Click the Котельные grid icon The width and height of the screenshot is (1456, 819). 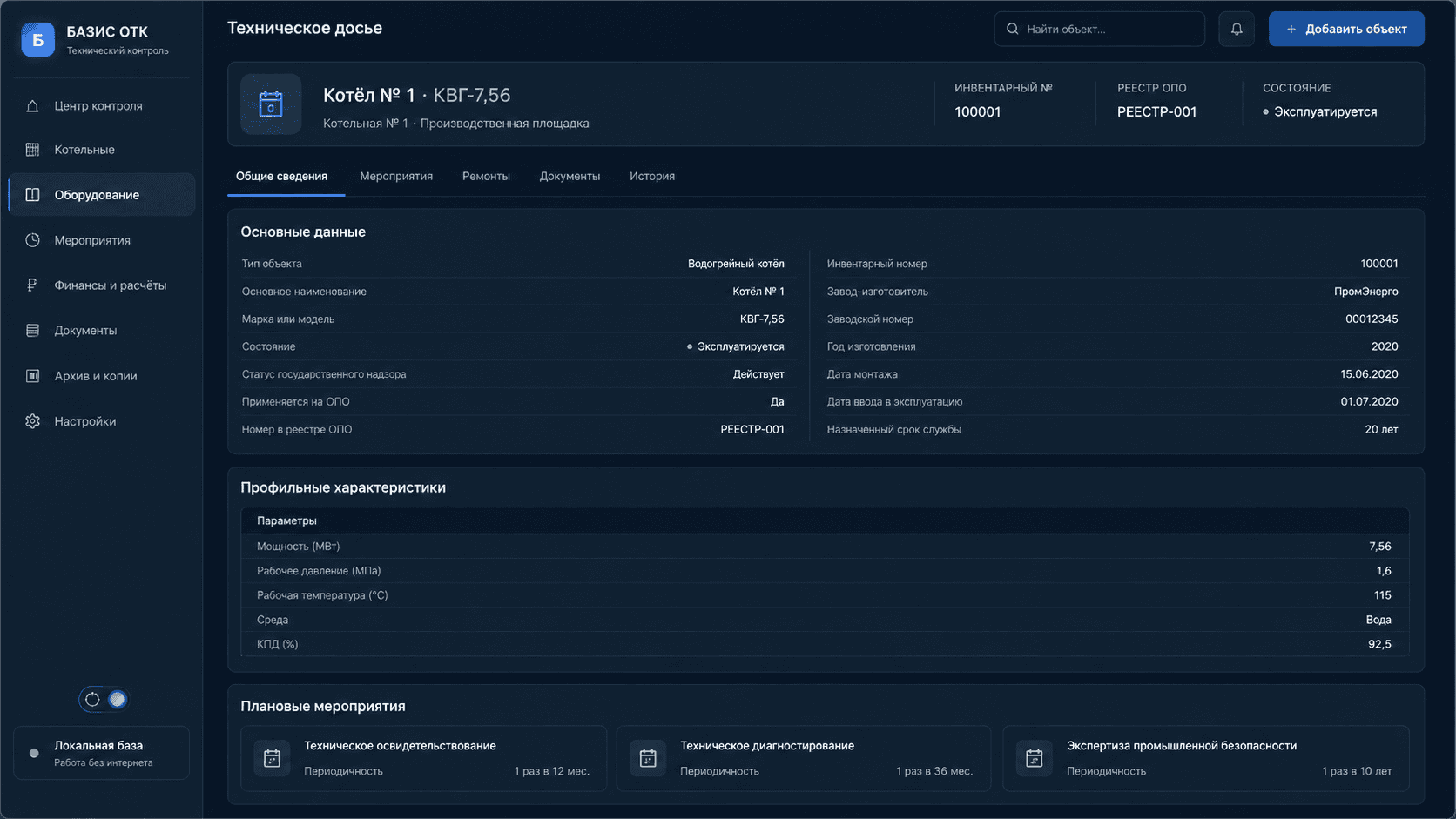(x=32, y=150)
